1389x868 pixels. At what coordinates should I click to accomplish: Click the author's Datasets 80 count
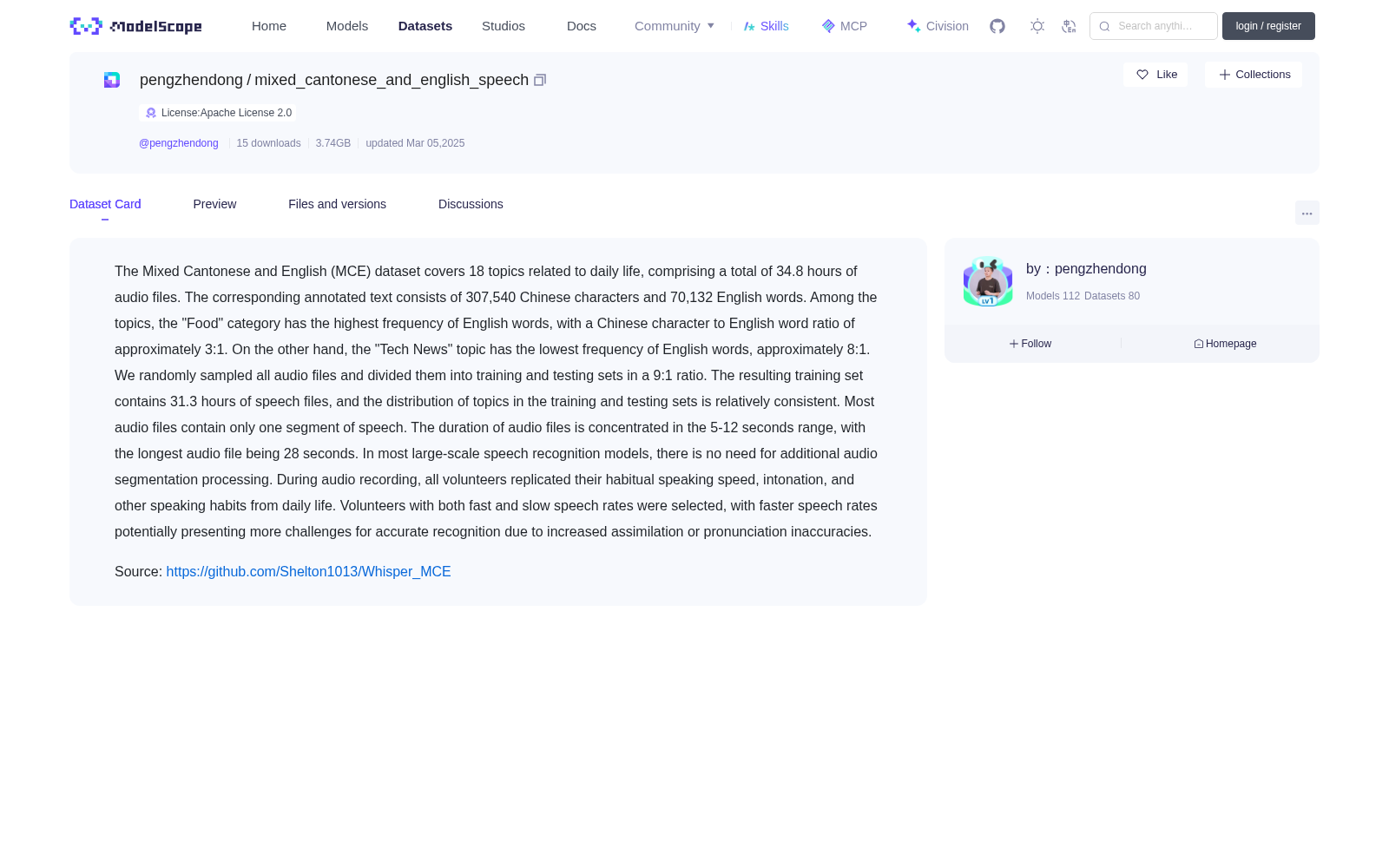[1112, 296]
